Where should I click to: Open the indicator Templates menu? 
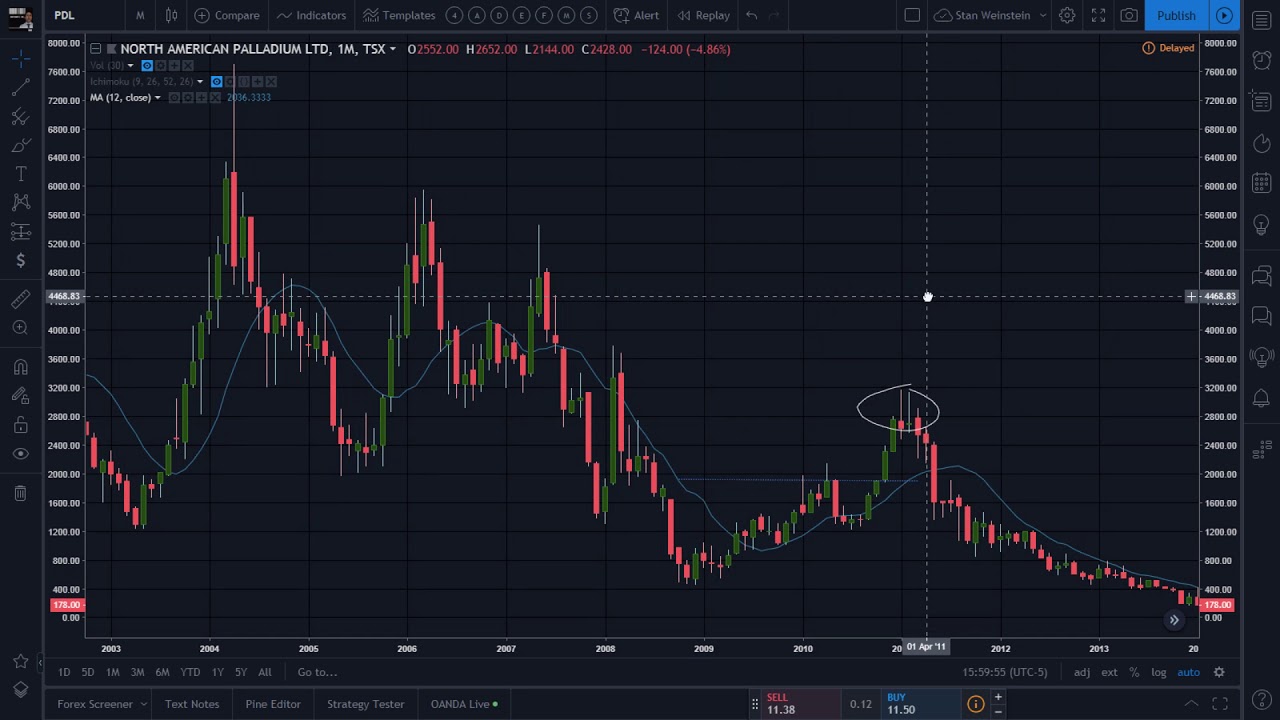point(399,15)
